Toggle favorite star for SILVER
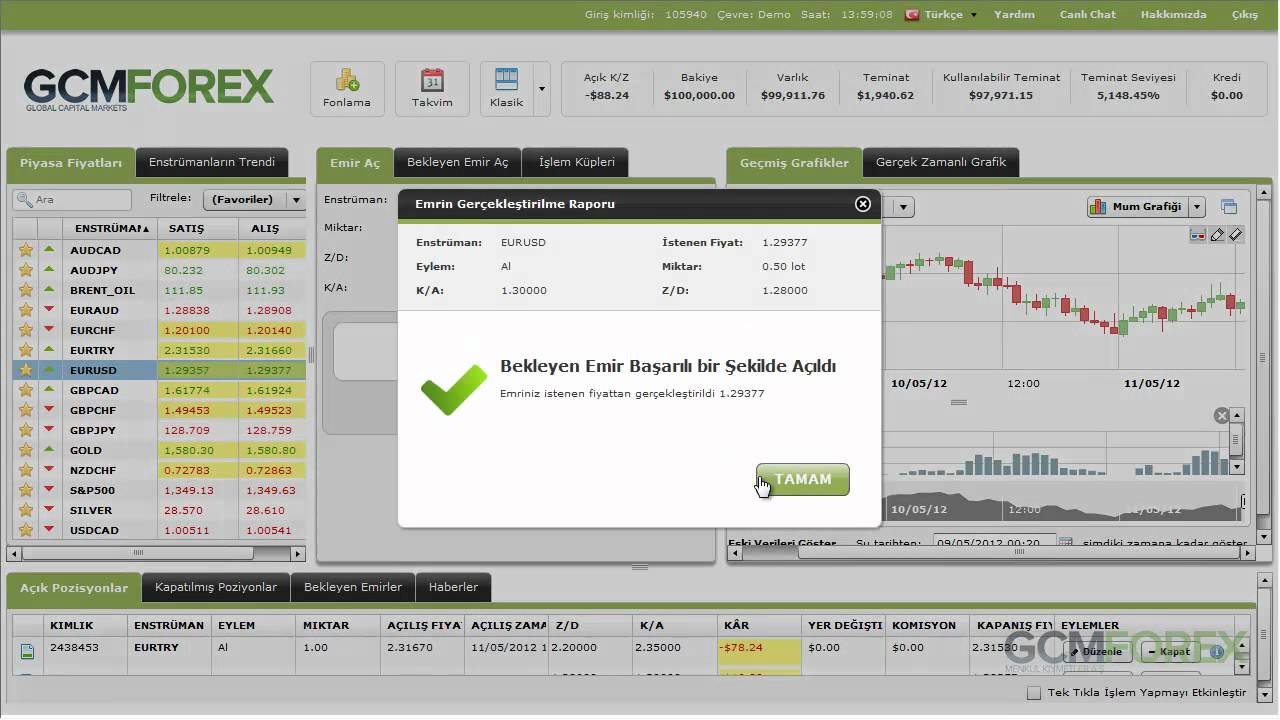Viewport: 1280px width, 720px height. [x=25, y=510]
